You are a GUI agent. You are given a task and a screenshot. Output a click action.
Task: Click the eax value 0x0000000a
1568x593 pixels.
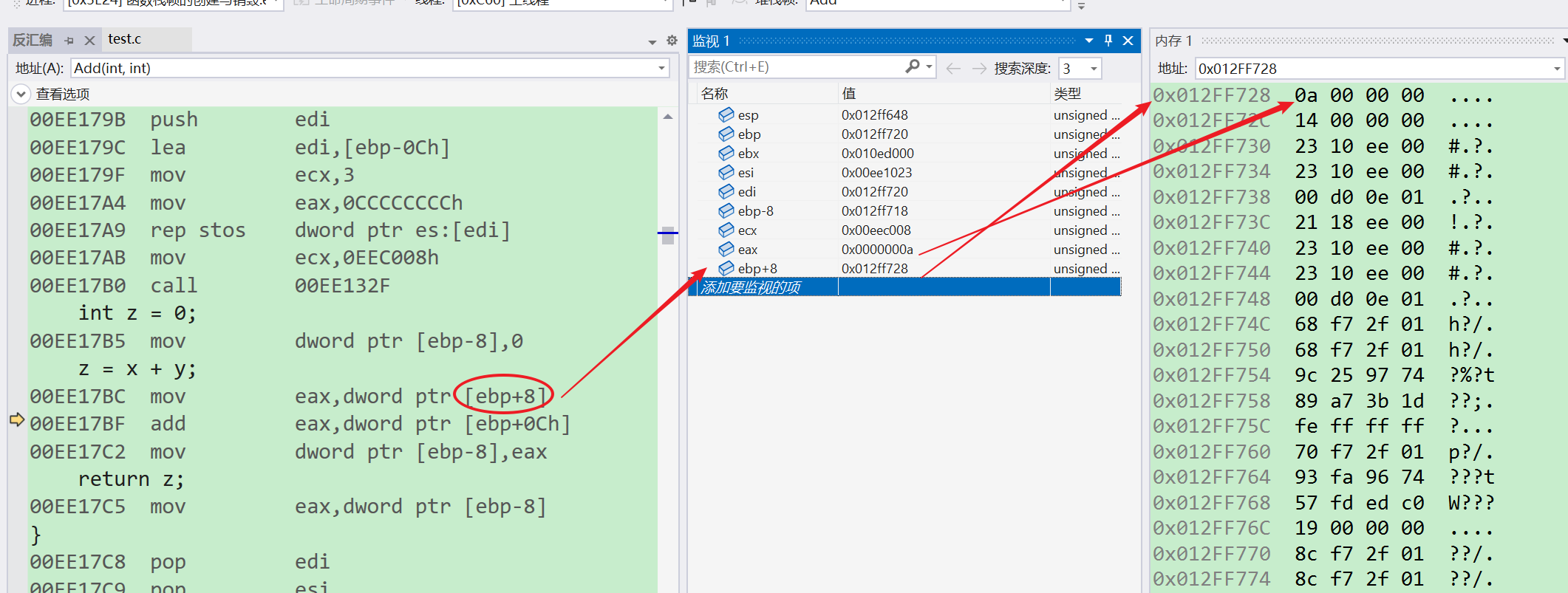[878, 250]
